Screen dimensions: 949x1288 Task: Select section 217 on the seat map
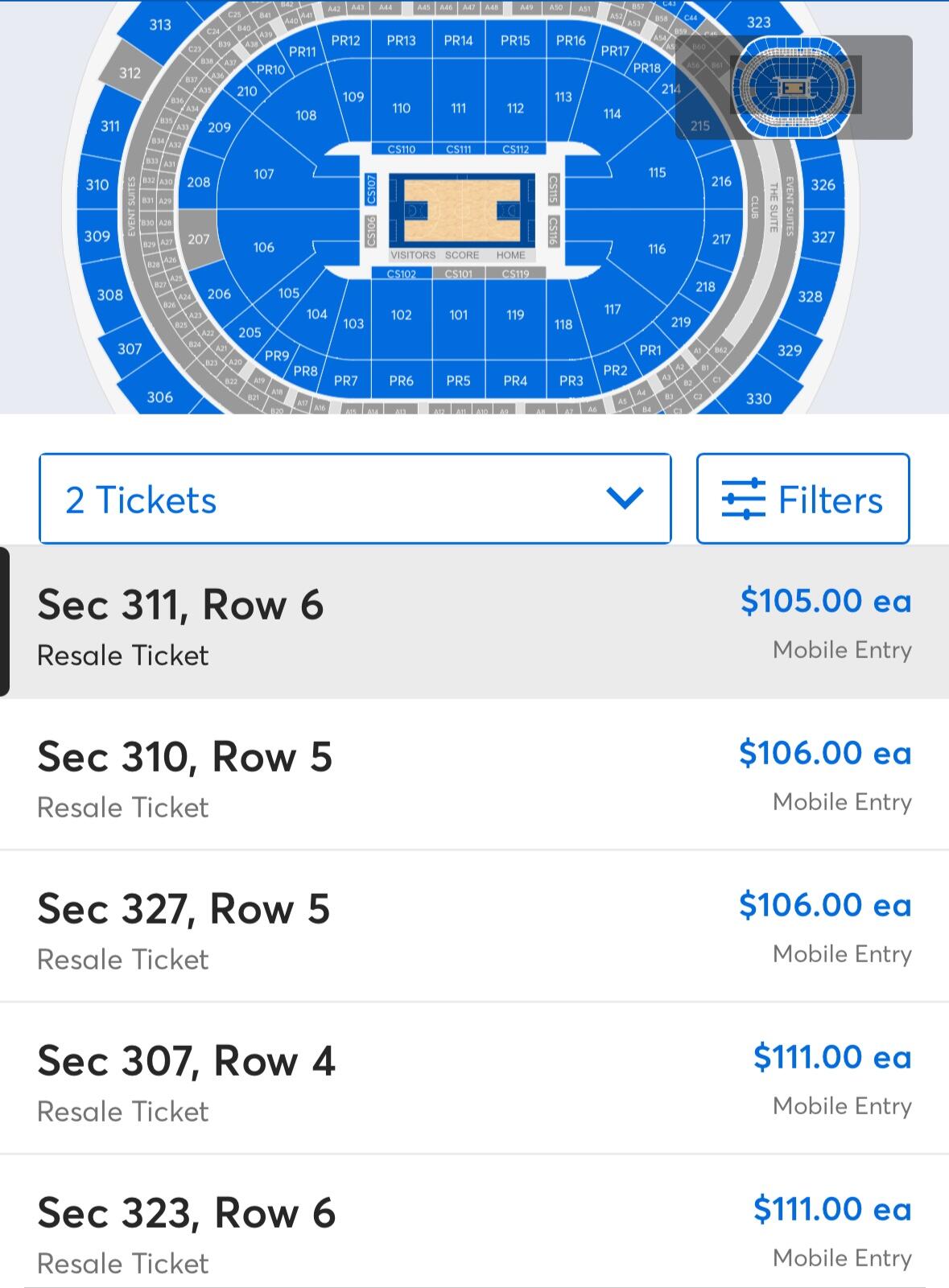point(721,239)
